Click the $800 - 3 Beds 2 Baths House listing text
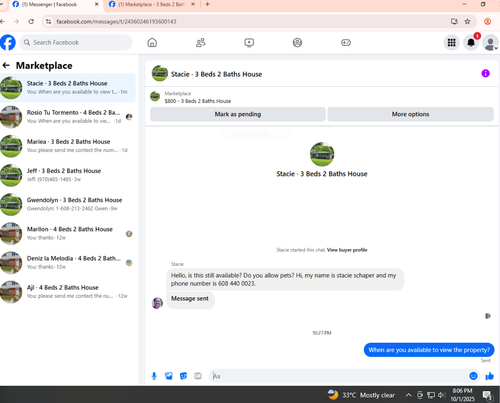This screenshot has height=403, width=500. point(198,101)
